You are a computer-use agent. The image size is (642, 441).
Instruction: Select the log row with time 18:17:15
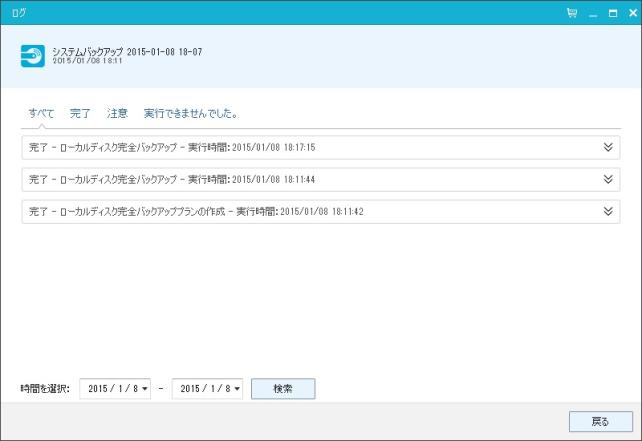pyautogui.click(x=321, y=147)
